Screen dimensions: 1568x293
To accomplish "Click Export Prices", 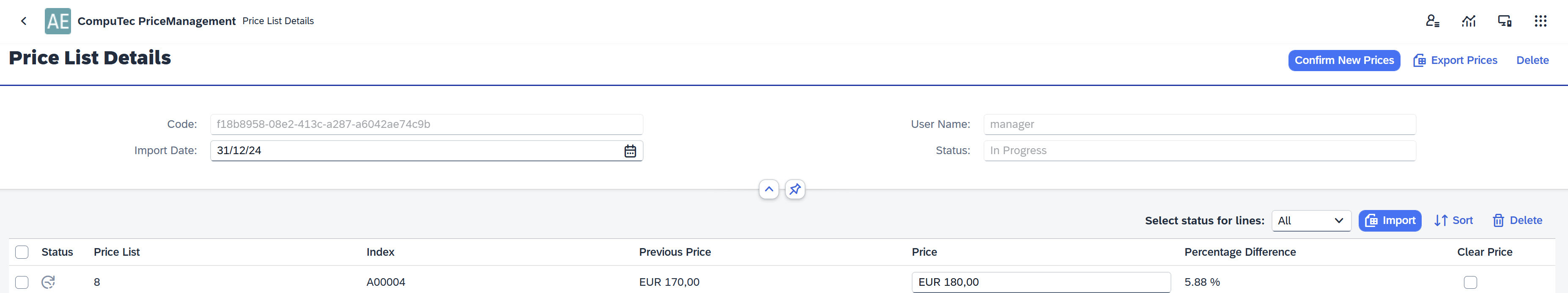I will click(x=1455, y=60).
